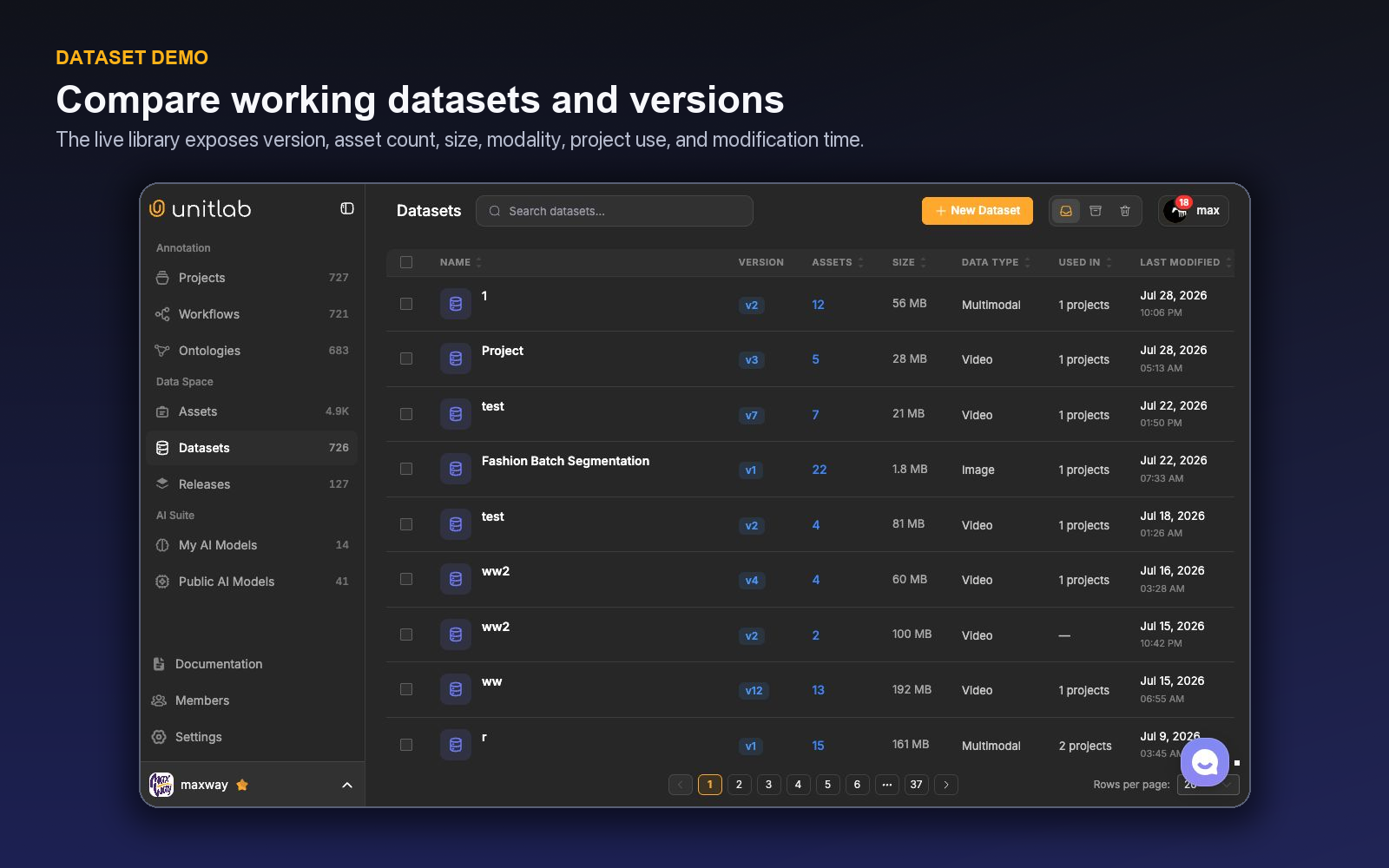Screen dimensions: 1389x868
Task: Open the Documentation link
Action: click(219, 664)
